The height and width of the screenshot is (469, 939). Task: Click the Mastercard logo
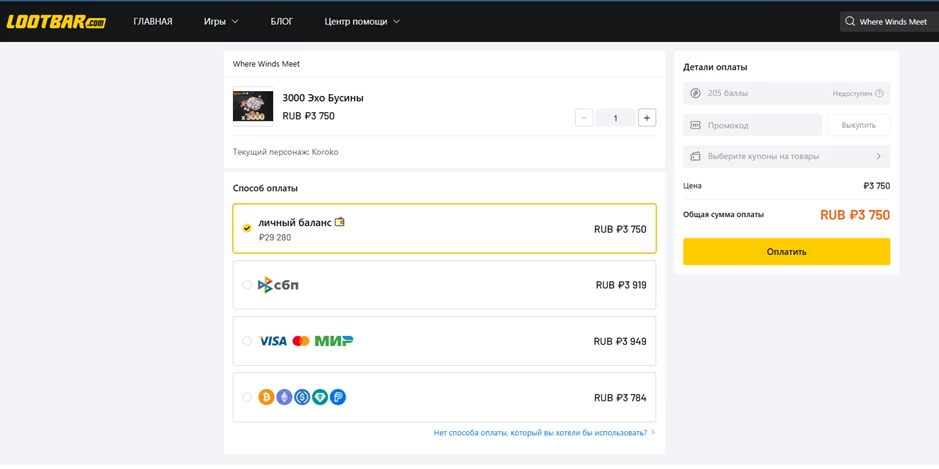pos(301,341)
